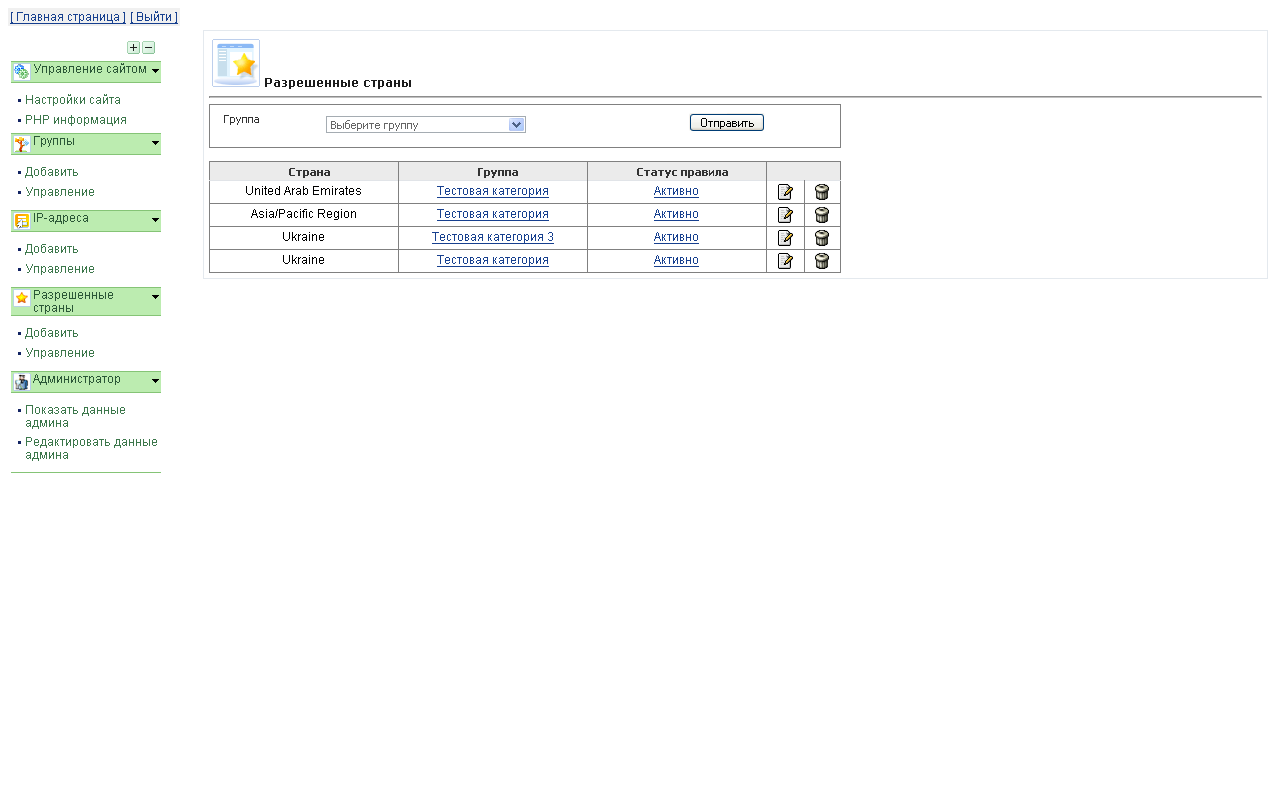Image resolution: width=1280 pixels, height=812 pixels.
Task: Click Управление under IP-адреса
Action: 60,269
